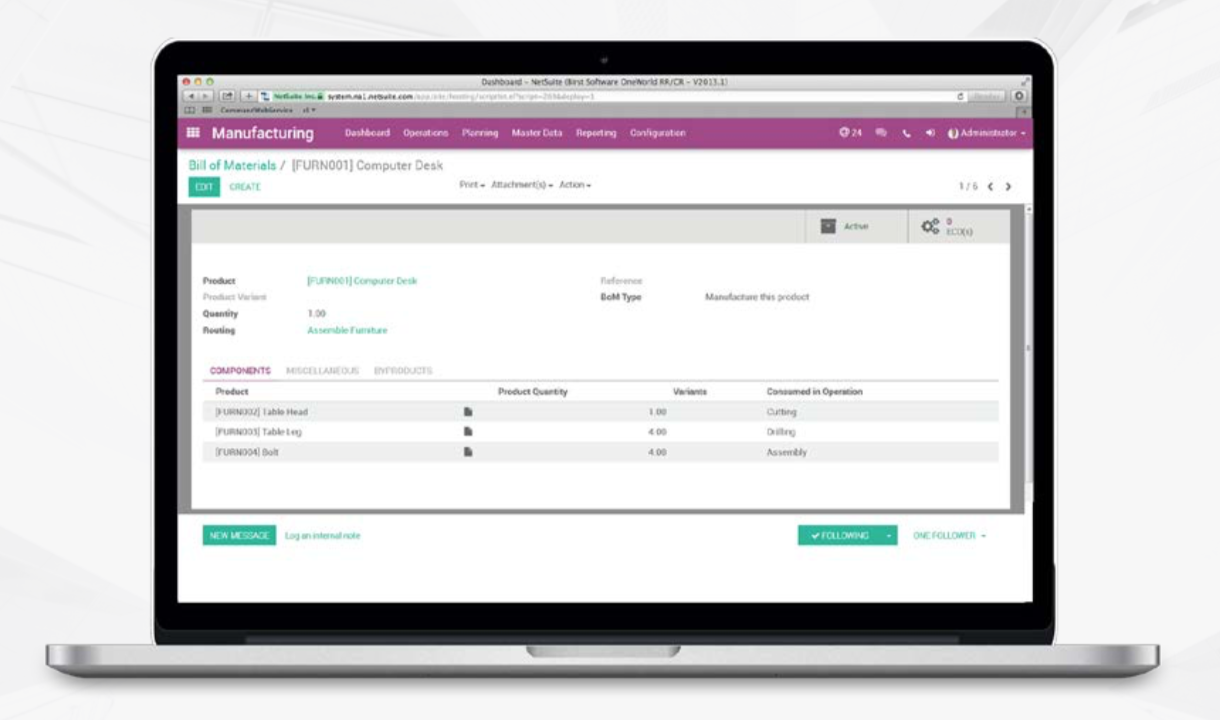
Task: Open the Operations menu
Action: coord(425,133)
